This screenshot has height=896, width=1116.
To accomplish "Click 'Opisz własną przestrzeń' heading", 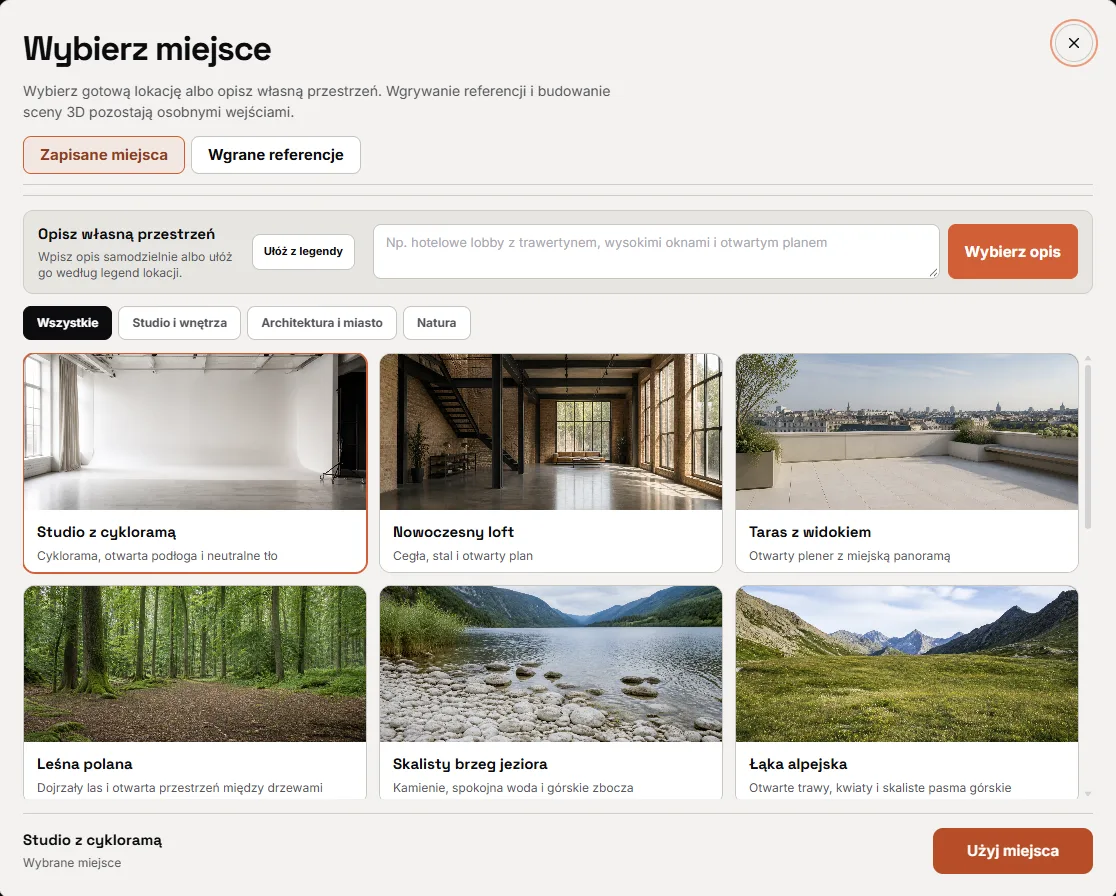I will [126, 234].
